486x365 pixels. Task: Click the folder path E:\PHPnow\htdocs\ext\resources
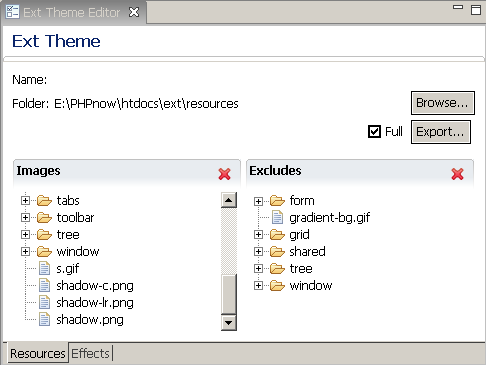click(x=146, y=104)
